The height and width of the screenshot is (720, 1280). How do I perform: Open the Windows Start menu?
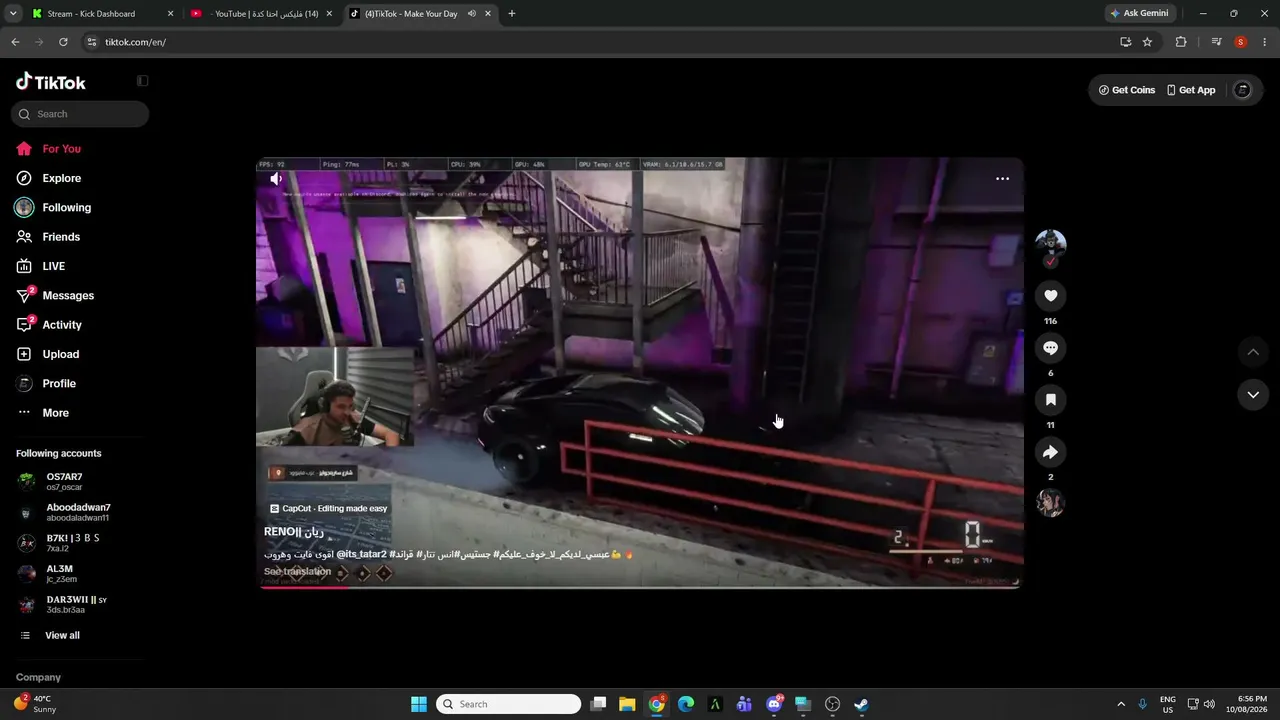(419, 704)
